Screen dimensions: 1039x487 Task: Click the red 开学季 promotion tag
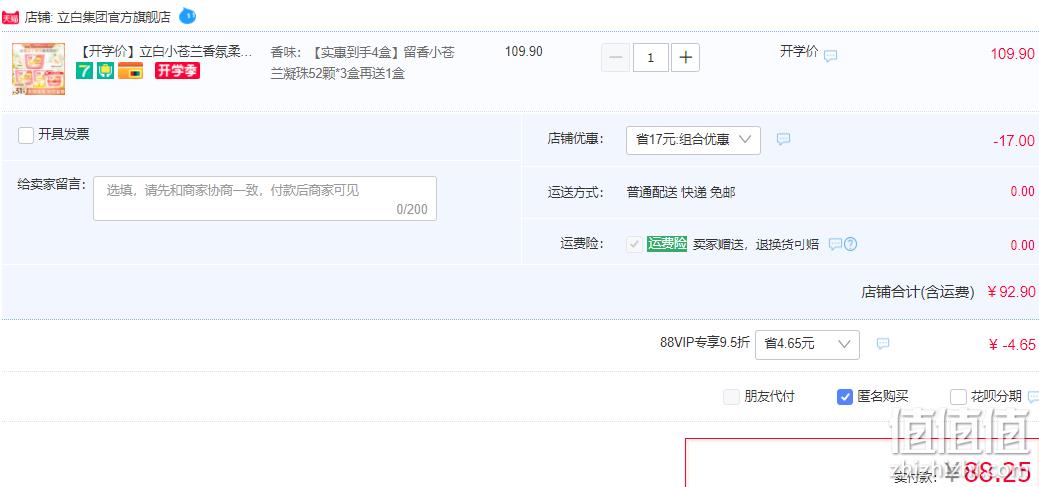[177, 70]
